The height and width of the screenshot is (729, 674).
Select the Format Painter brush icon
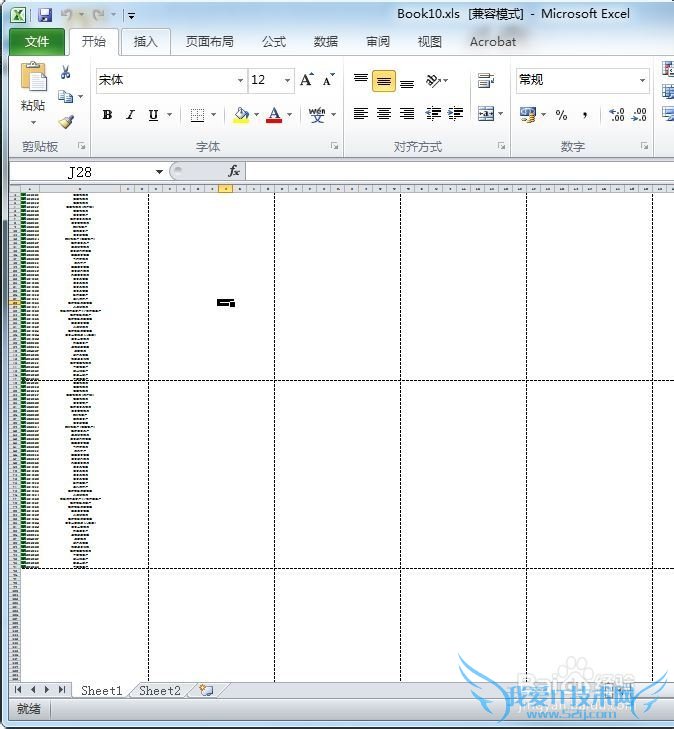pos(66,122)
